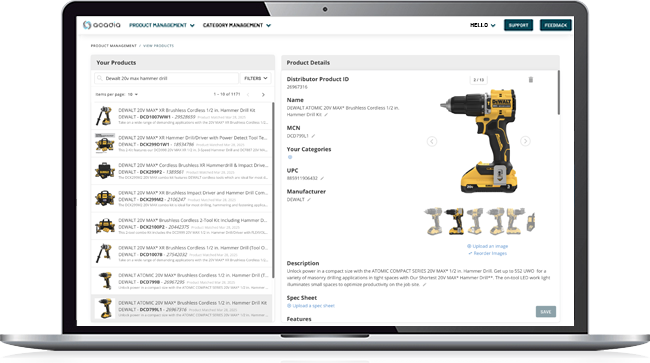Open the Product Management menu
The image size is (650, 363).
pyautogui.click(x=162, y=25)
